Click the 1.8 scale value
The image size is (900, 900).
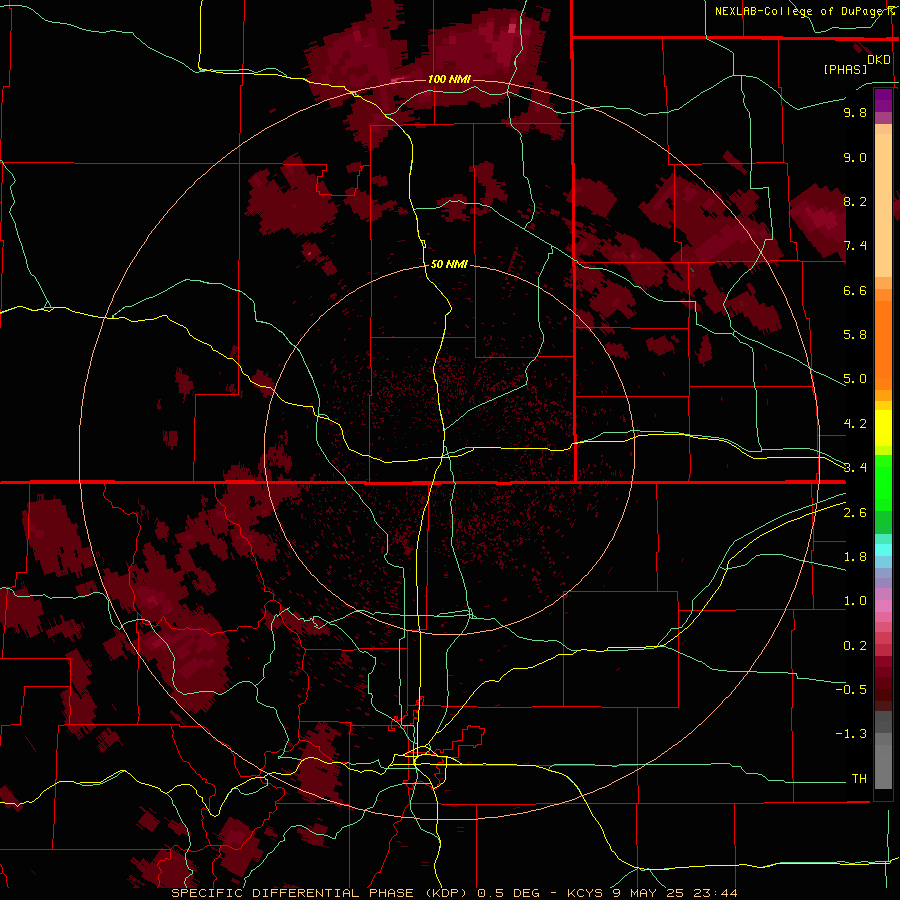[x=855, y=557]
